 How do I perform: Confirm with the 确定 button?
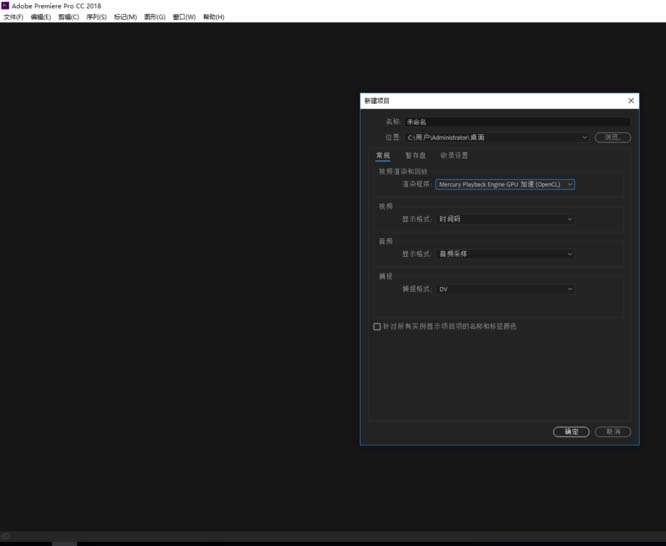(x=571, y=432)
